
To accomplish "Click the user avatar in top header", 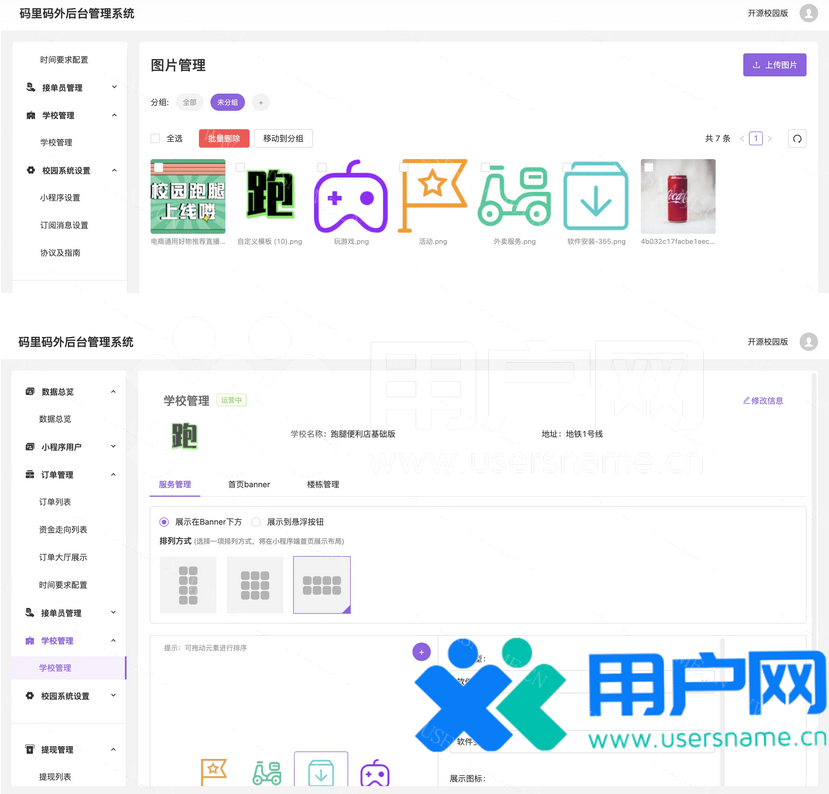I will tap(808, 13).
